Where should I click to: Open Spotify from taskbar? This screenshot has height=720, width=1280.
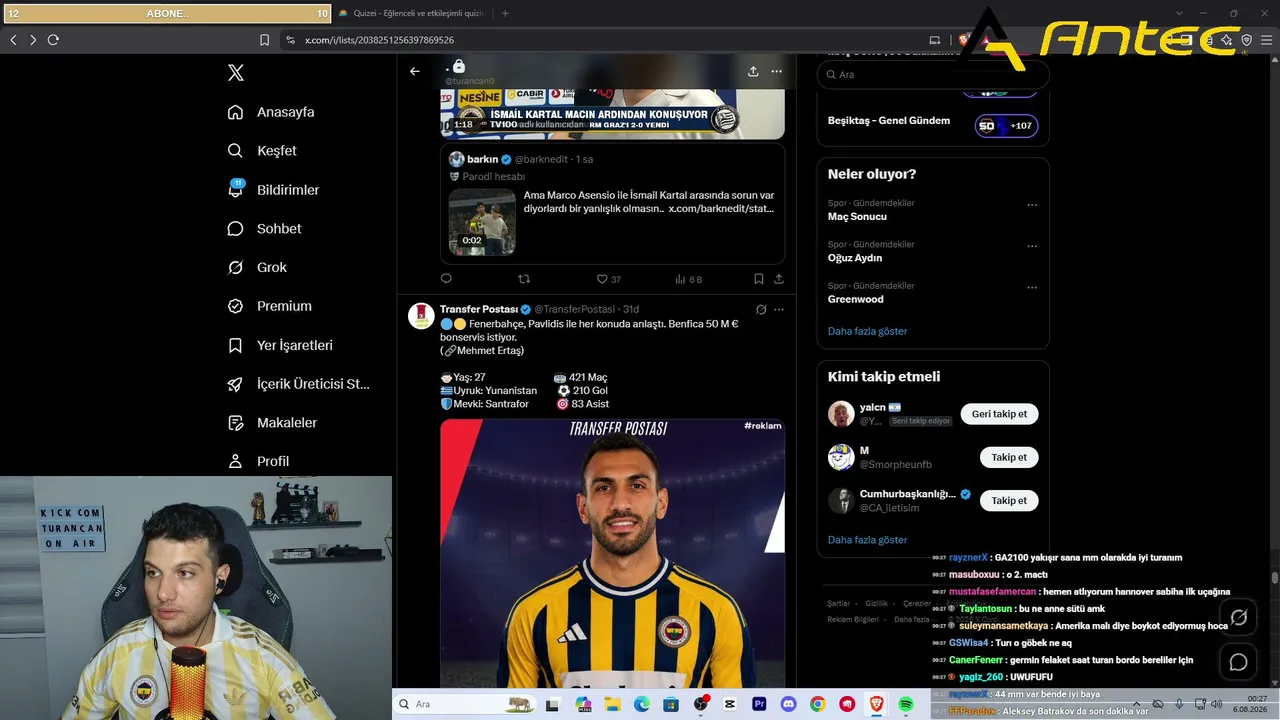(x=906, y=704)
